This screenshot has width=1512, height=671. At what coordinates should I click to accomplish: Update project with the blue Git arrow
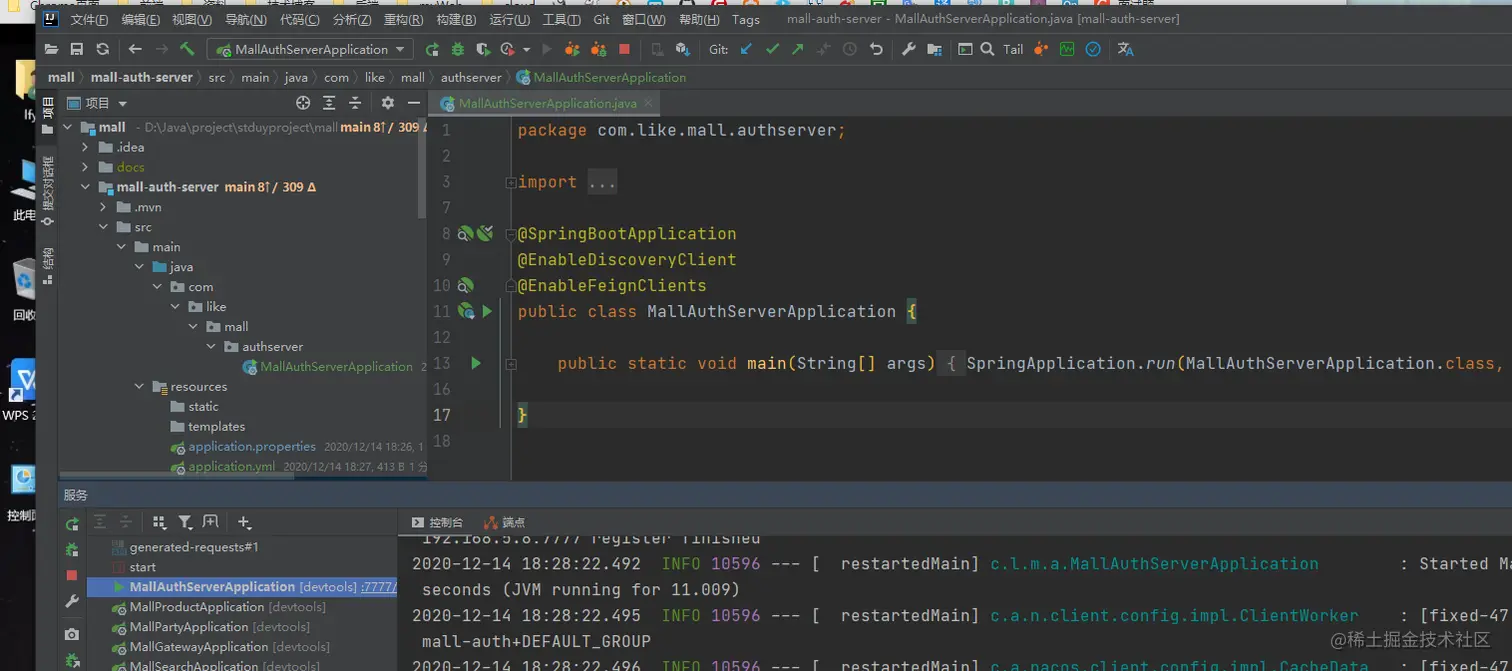746,49
